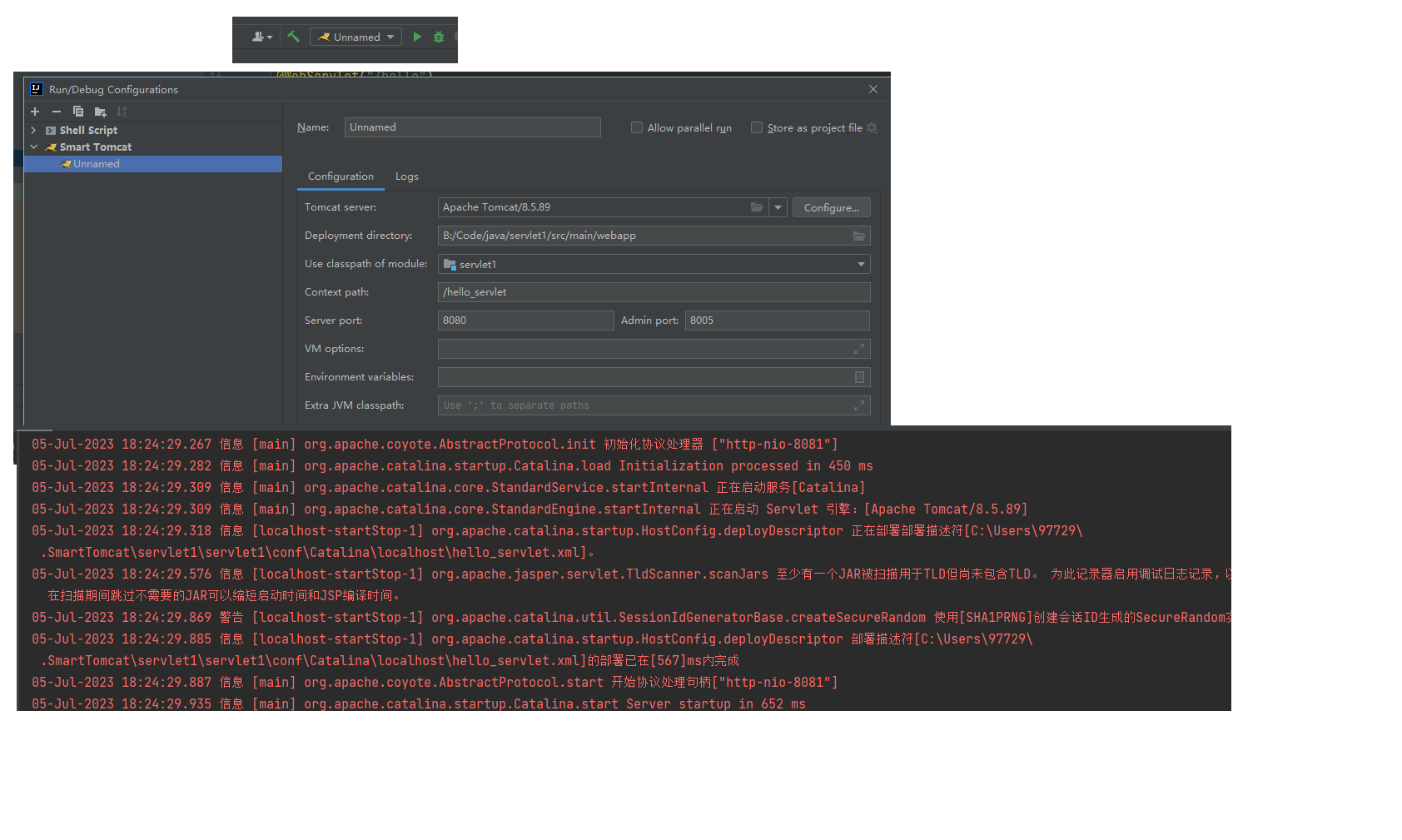This screenshot has width=1402, height=840.
Task: Select the Unnamed configuration in tree
Action: (x=153, y=164)
